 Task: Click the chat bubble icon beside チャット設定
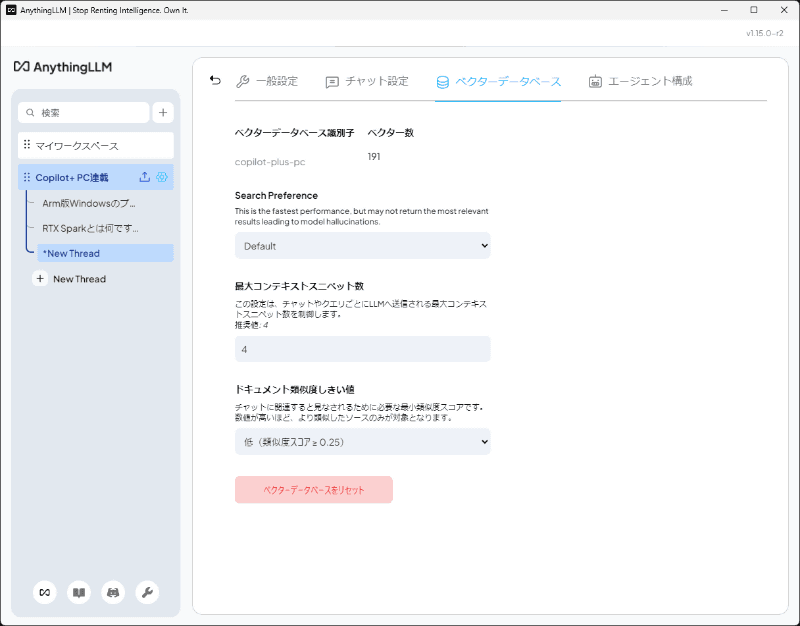pos(332,82)
